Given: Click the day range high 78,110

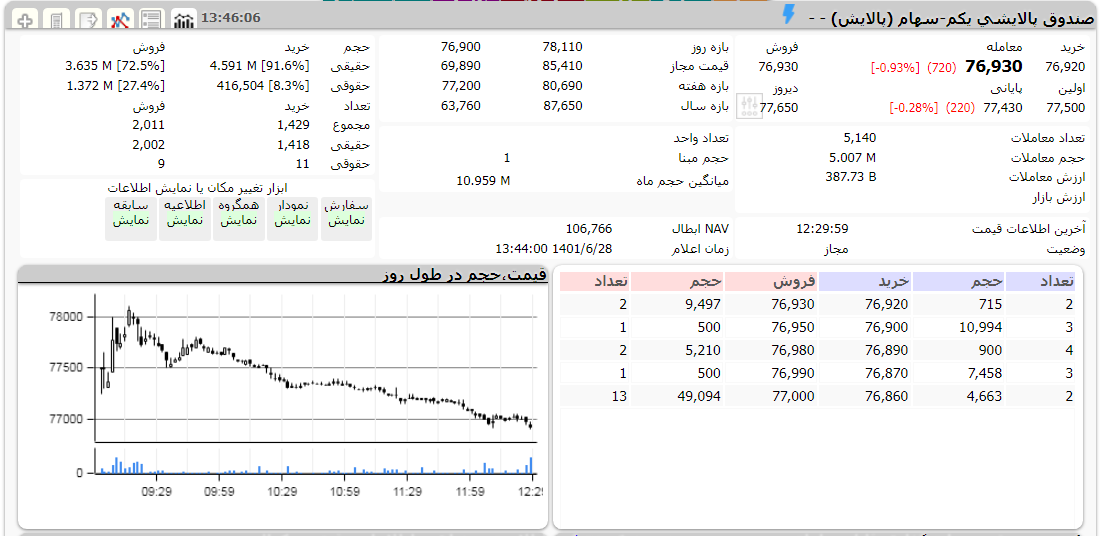Looking at the screenshot, I should (x=562, y=47).
